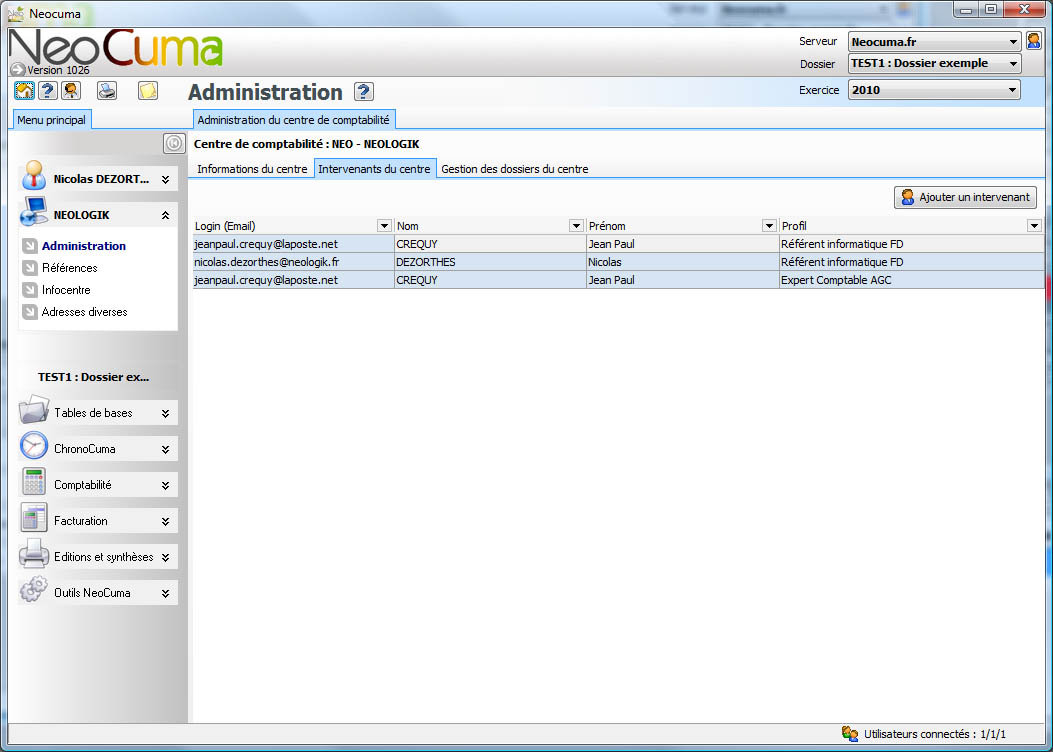1053x752 pixels.
Task: Click the Ajouter un intervenant button
Action: tap(966, 197)
